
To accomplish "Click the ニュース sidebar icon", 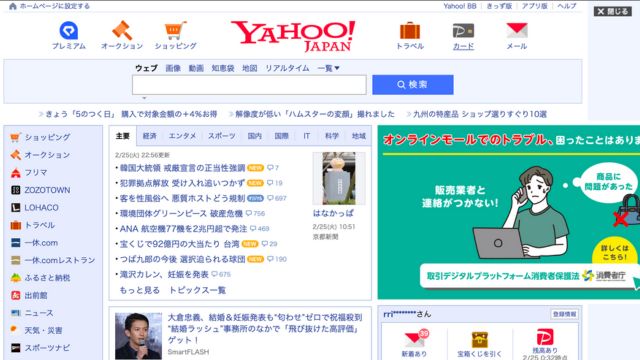I will [x=16, y=313].
